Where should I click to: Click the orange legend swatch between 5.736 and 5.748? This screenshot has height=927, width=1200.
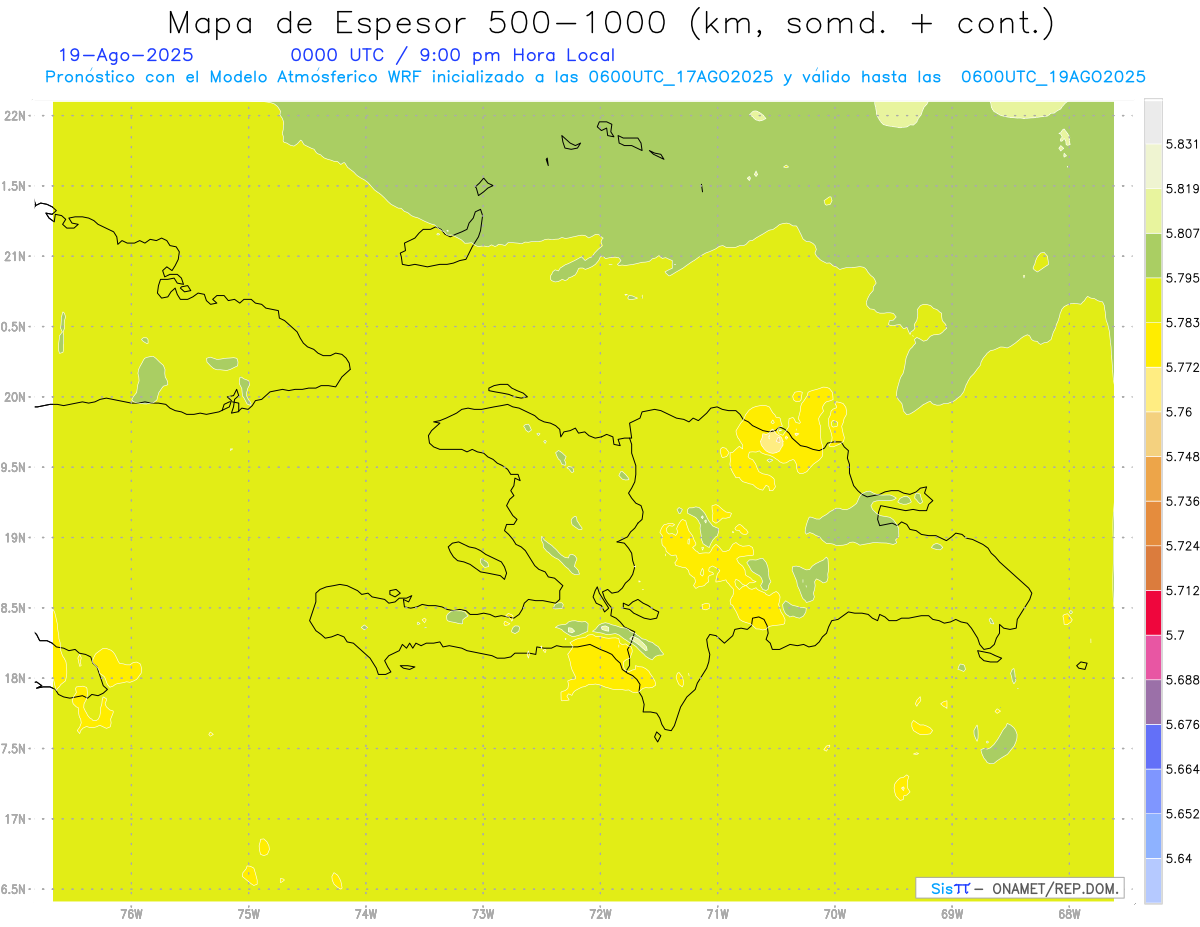tap(1153, 478)
